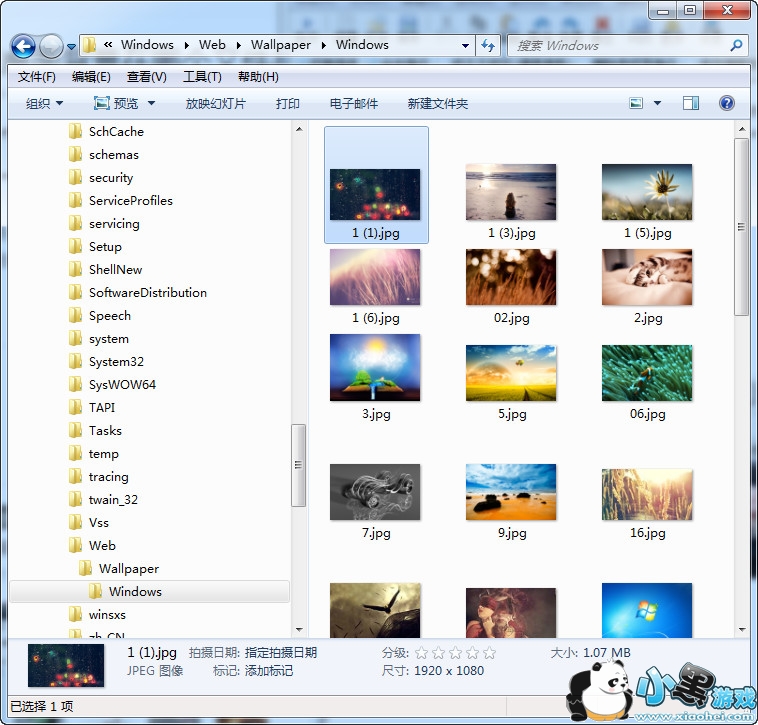This screenshot has width=758, height=725.
Task: Click the change view icon button
Action: 636,103
